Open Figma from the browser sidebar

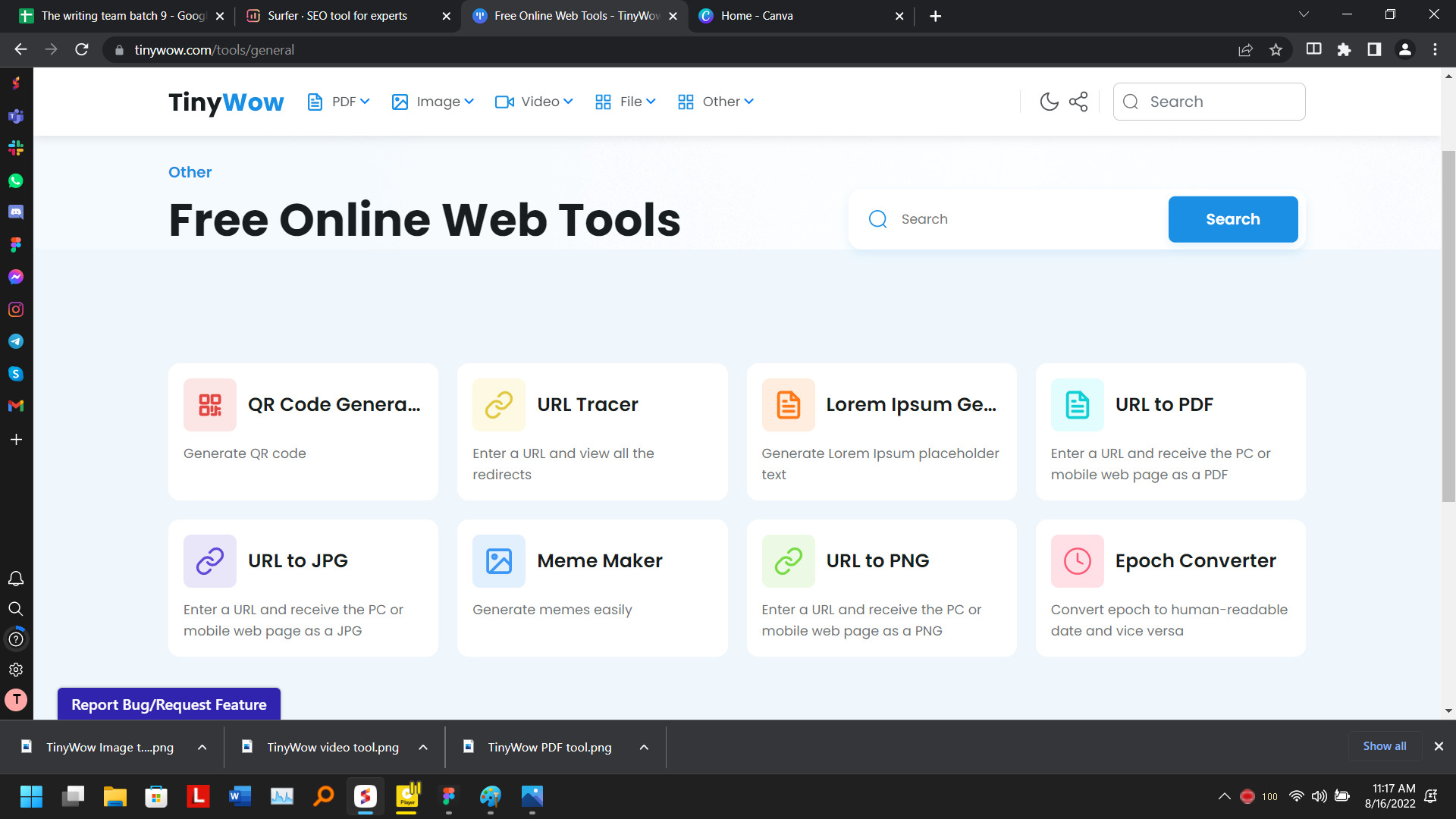(16, 244)
